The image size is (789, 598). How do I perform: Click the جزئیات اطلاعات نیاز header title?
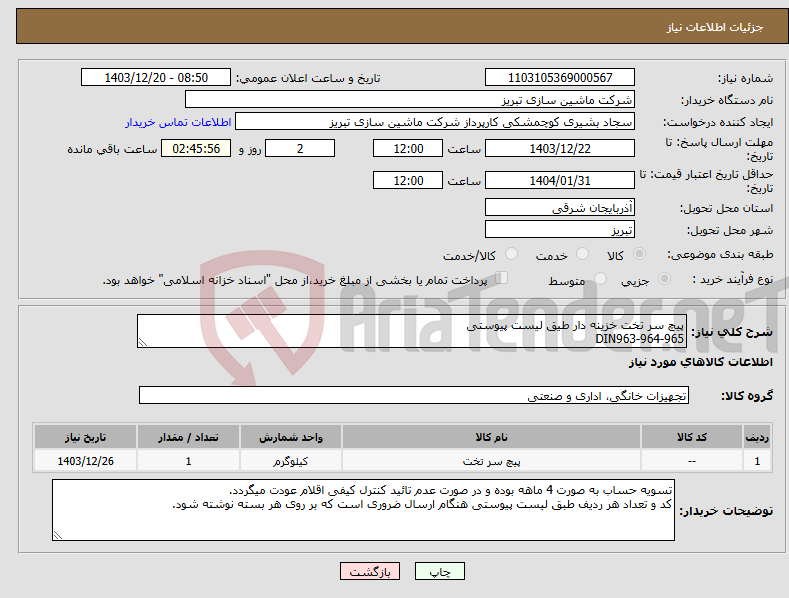(715, 27)
